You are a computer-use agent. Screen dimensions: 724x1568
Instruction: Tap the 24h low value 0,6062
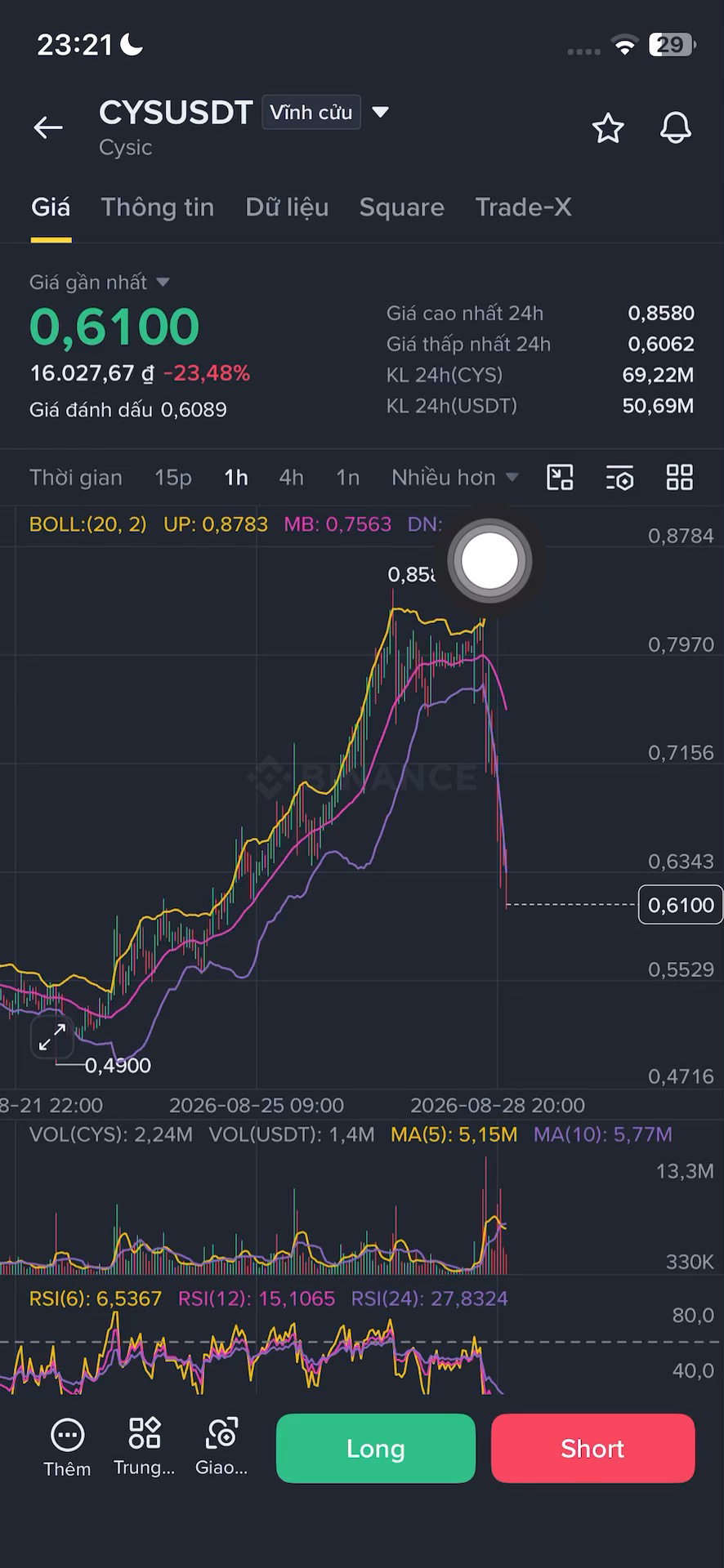tap(661, 344)
